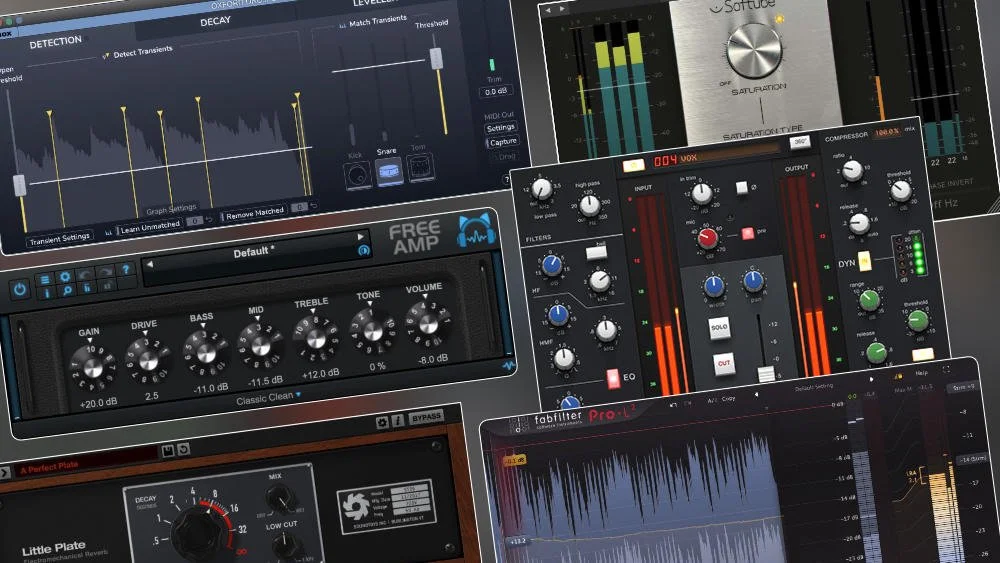The height and width of the screenshot is (563, 1000).
Task: Go to next Free Amp preset arrow
Action: pos(360,237)
